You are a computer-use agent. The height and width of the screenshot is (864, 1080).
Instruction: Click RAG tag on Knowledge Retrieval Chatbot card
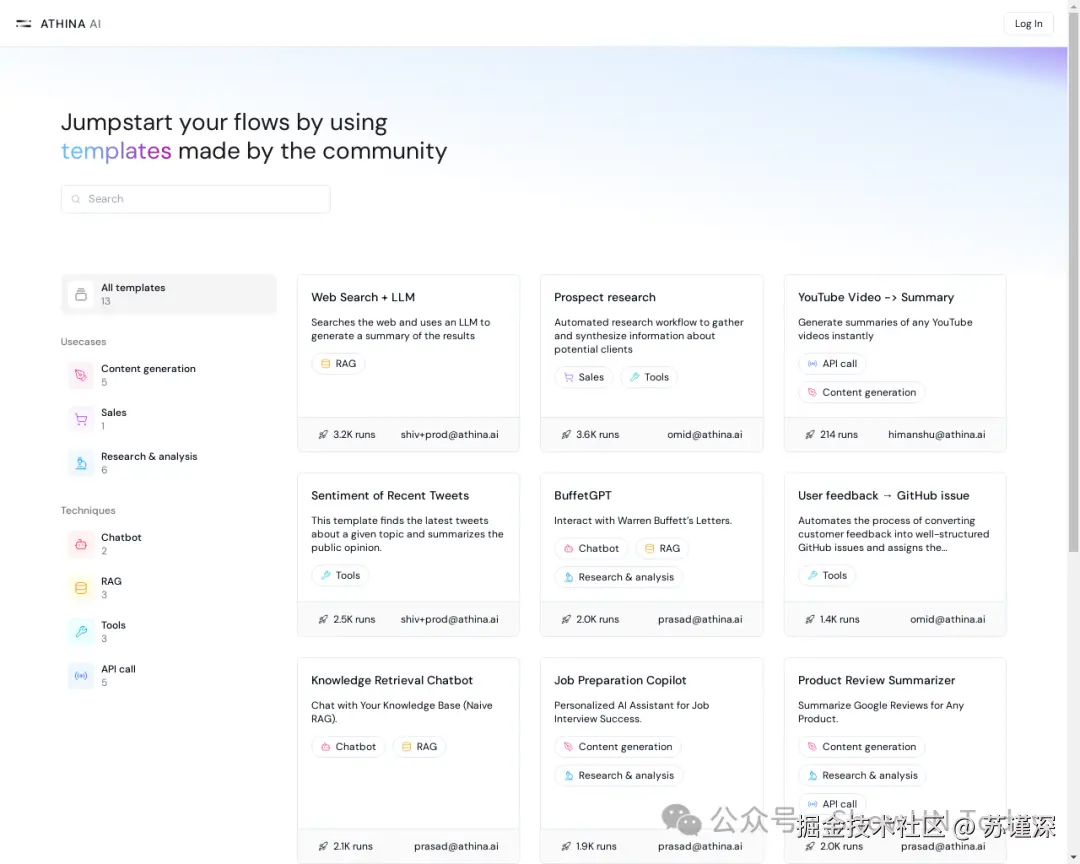pyautogui.click(x=419, y=747)
